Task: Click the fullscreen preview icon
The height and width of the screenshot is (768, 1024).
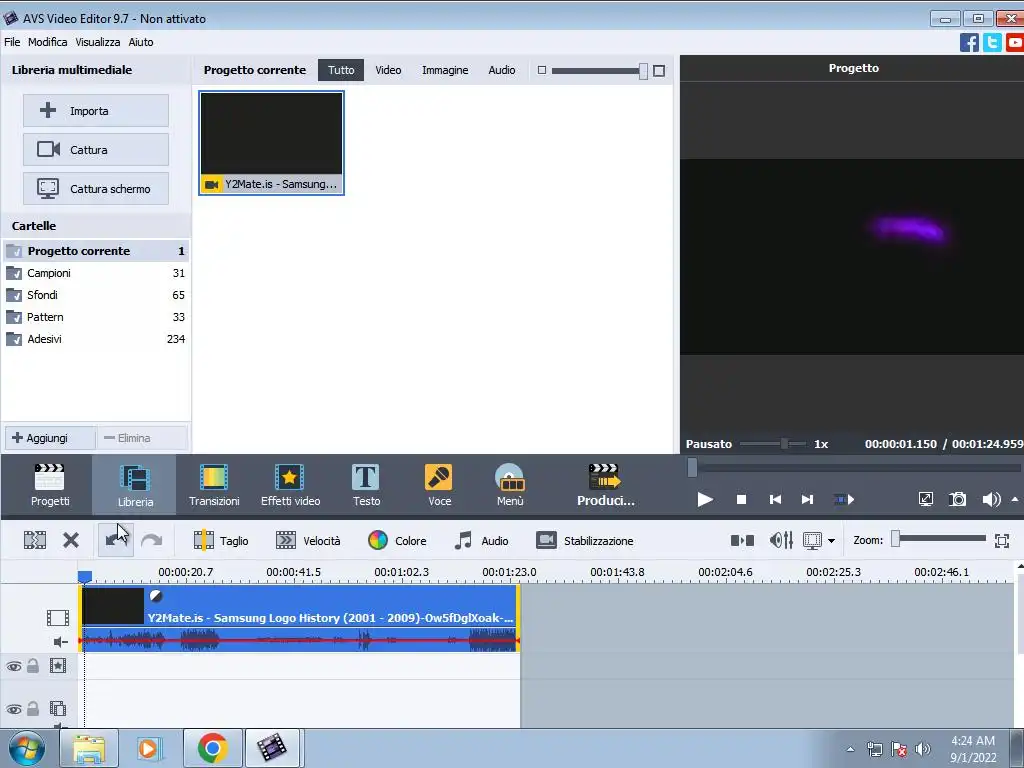Action: [925, 499]
